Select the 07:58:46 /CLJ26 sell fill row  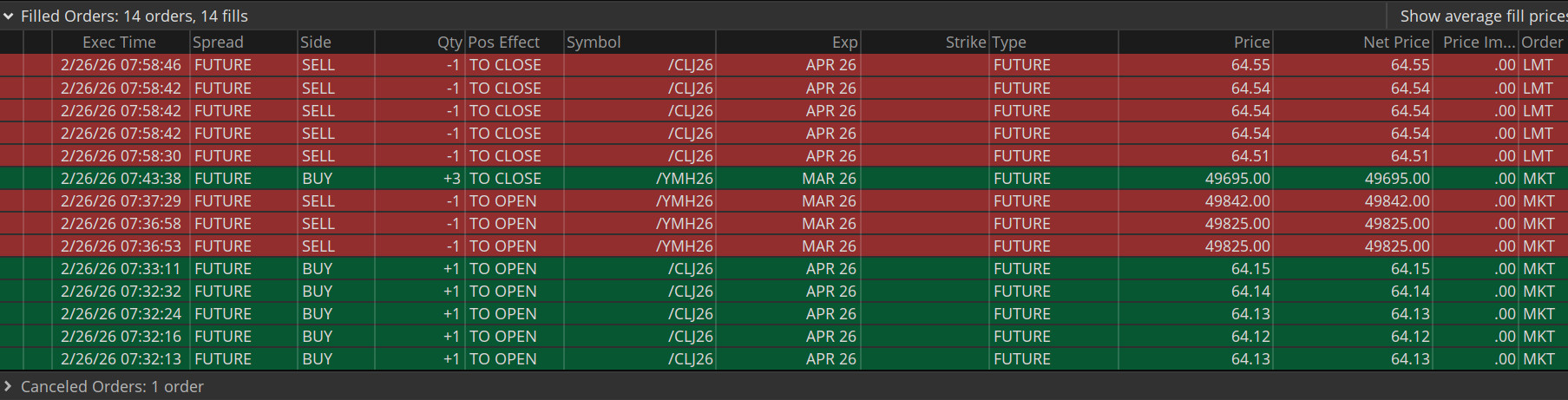pos(784,65)
